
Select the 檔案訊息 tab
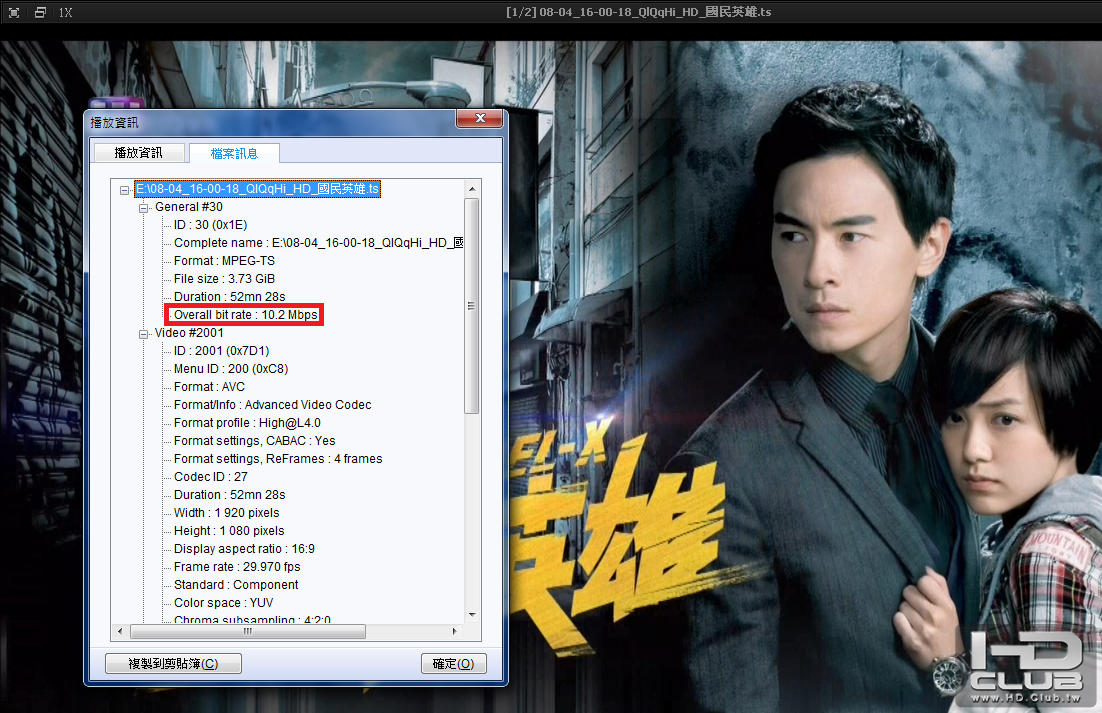(x=234, y=153)
